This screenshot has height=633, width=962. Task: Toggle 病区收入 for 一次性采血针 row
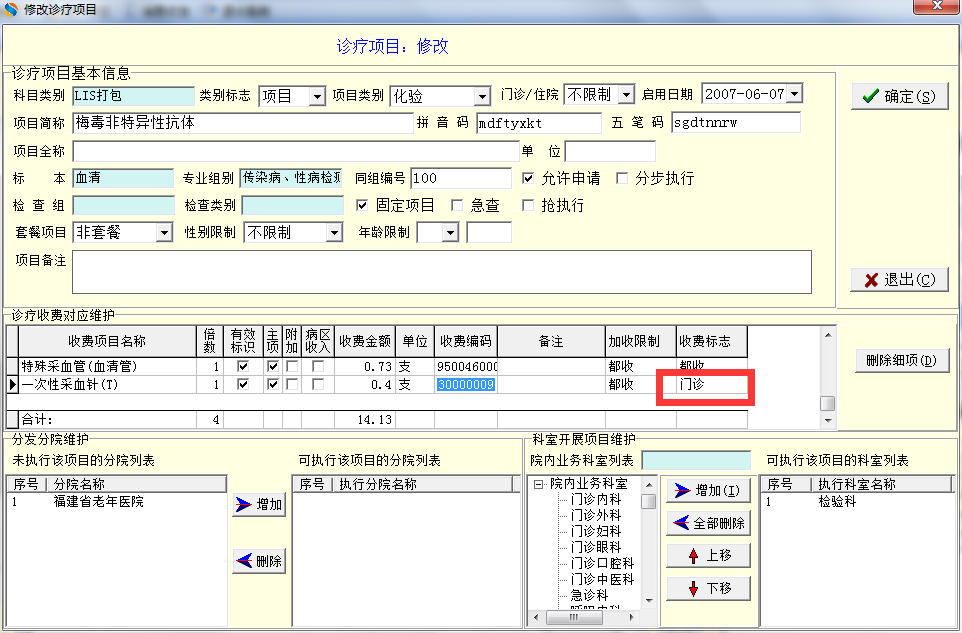(318, 385)
